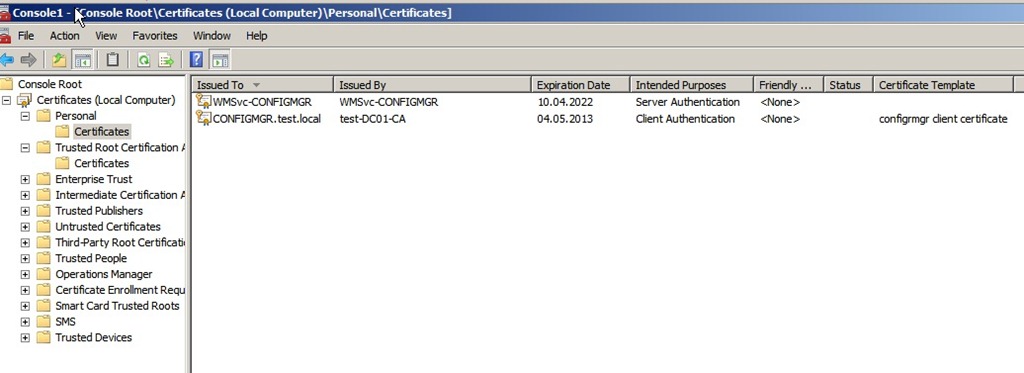Select the Trusted Publishers store
The width and height of the screenshot is (1024, 373).
(99, 211)
